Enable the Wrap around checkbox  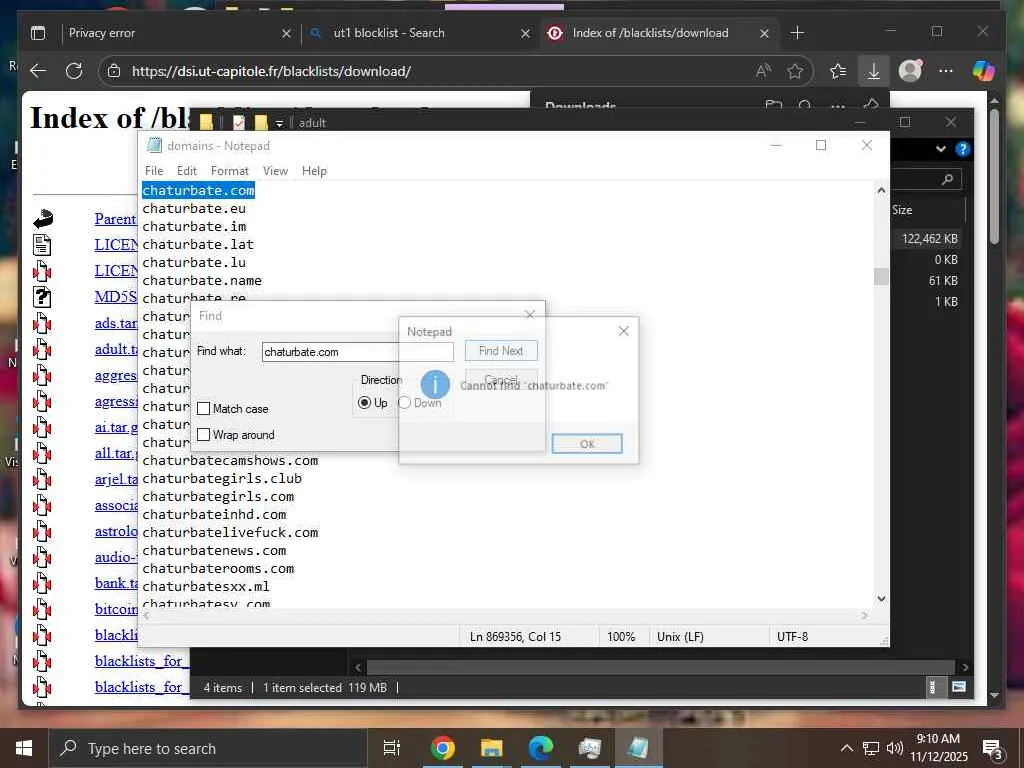[204, 435]
